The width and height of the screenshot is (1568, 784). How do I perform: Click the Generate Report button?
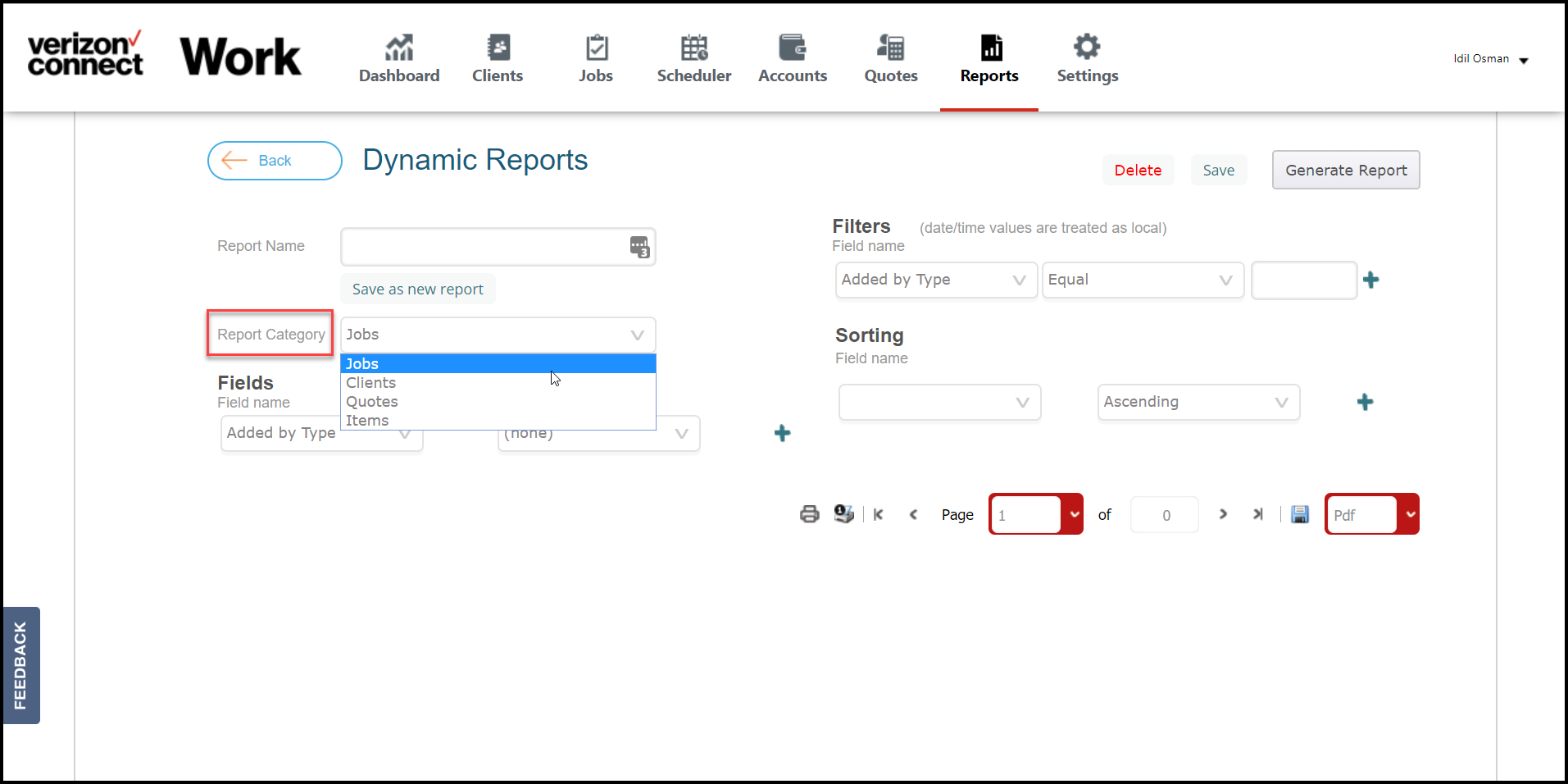pos(1346,170)
